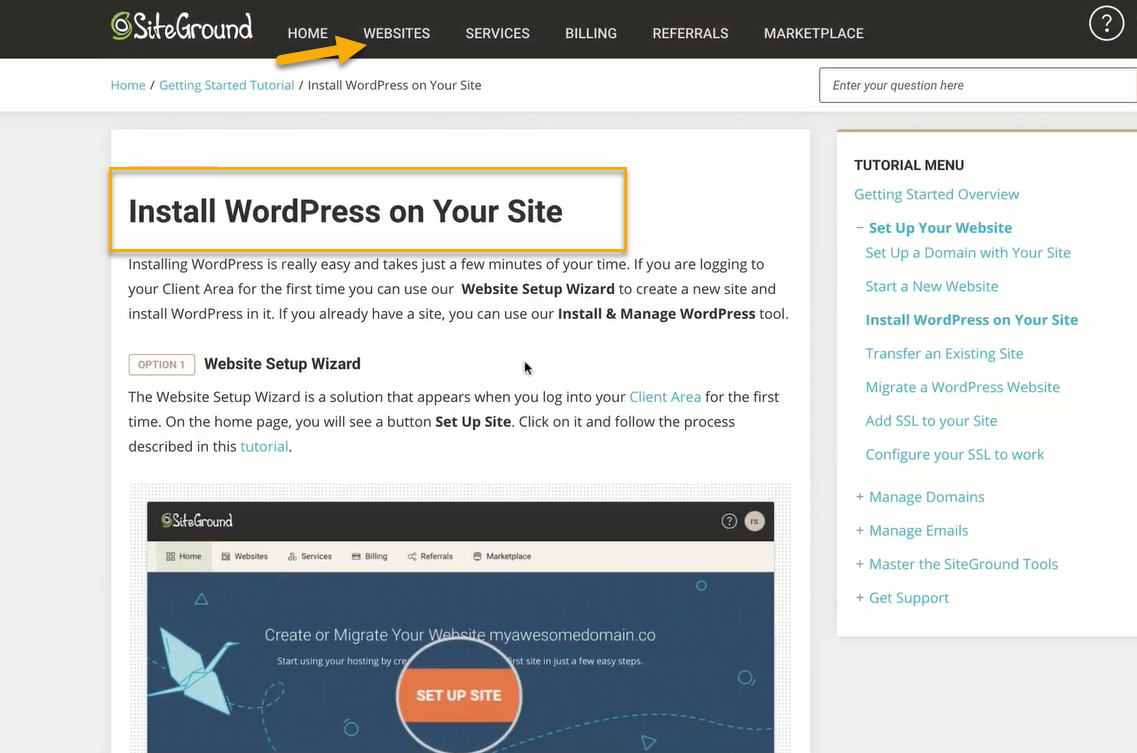The image size is (1137, 753).
Task: Open the REFERRALS menu item
Action: click(x=690, y=33)
